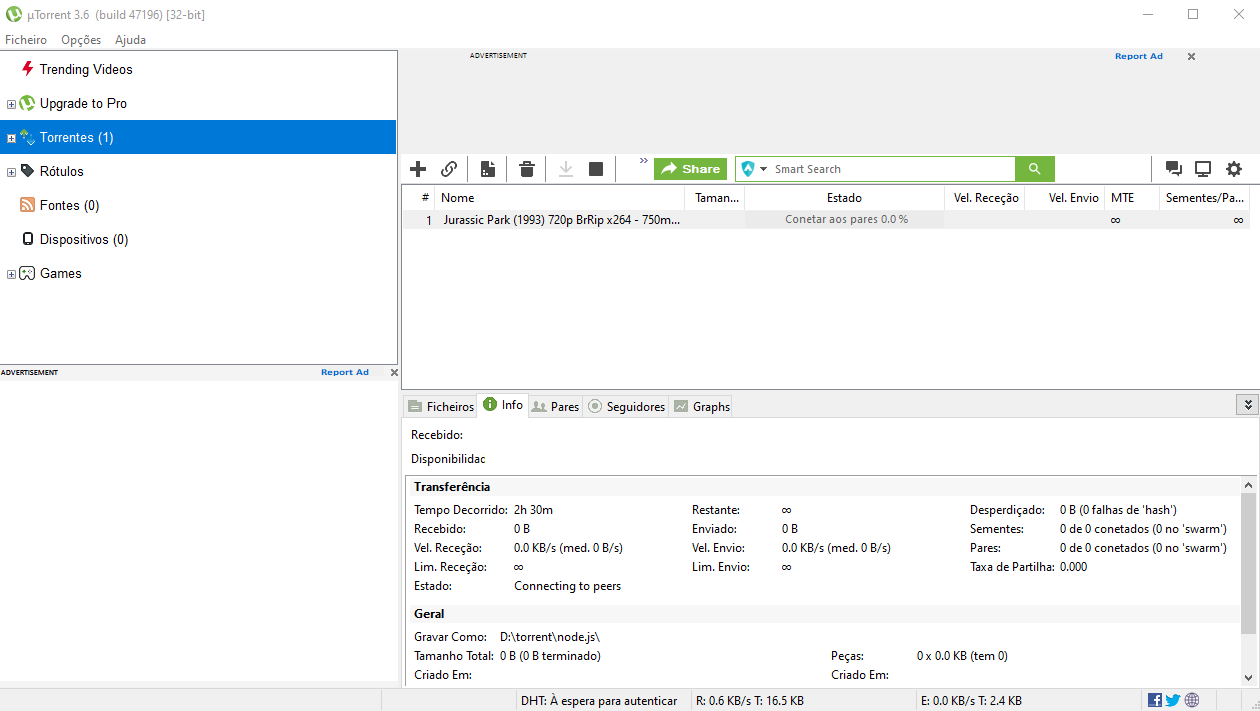Click the lightning Trending Videos icon
1260x711 pixels.
click(28, 69)
